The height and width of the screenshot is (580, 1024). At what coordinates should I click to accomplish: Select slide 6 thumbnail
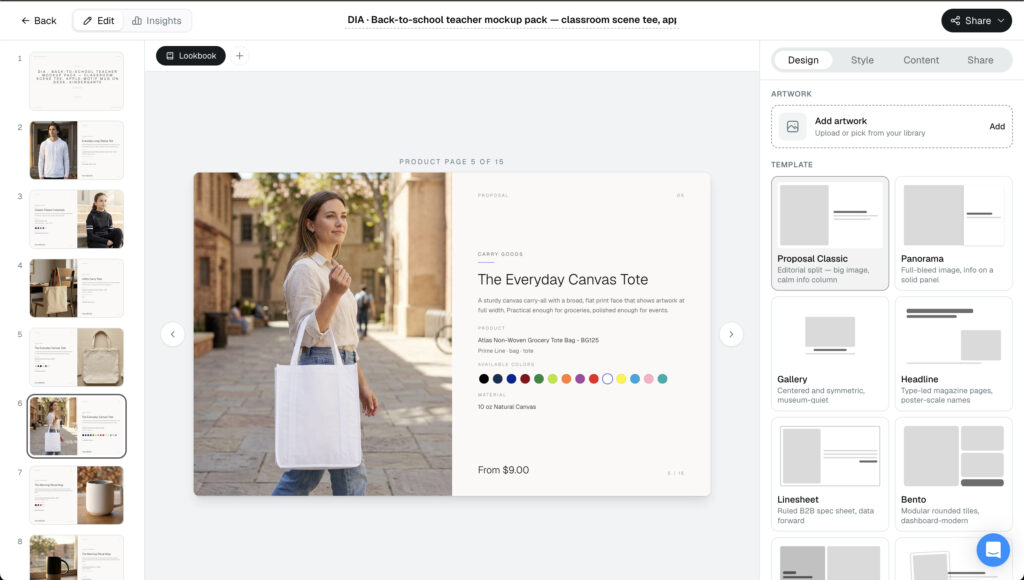76,426
